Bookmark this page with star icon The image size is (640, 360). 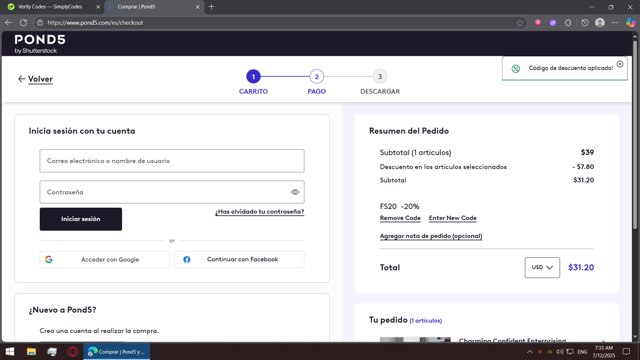click(520, 23)
